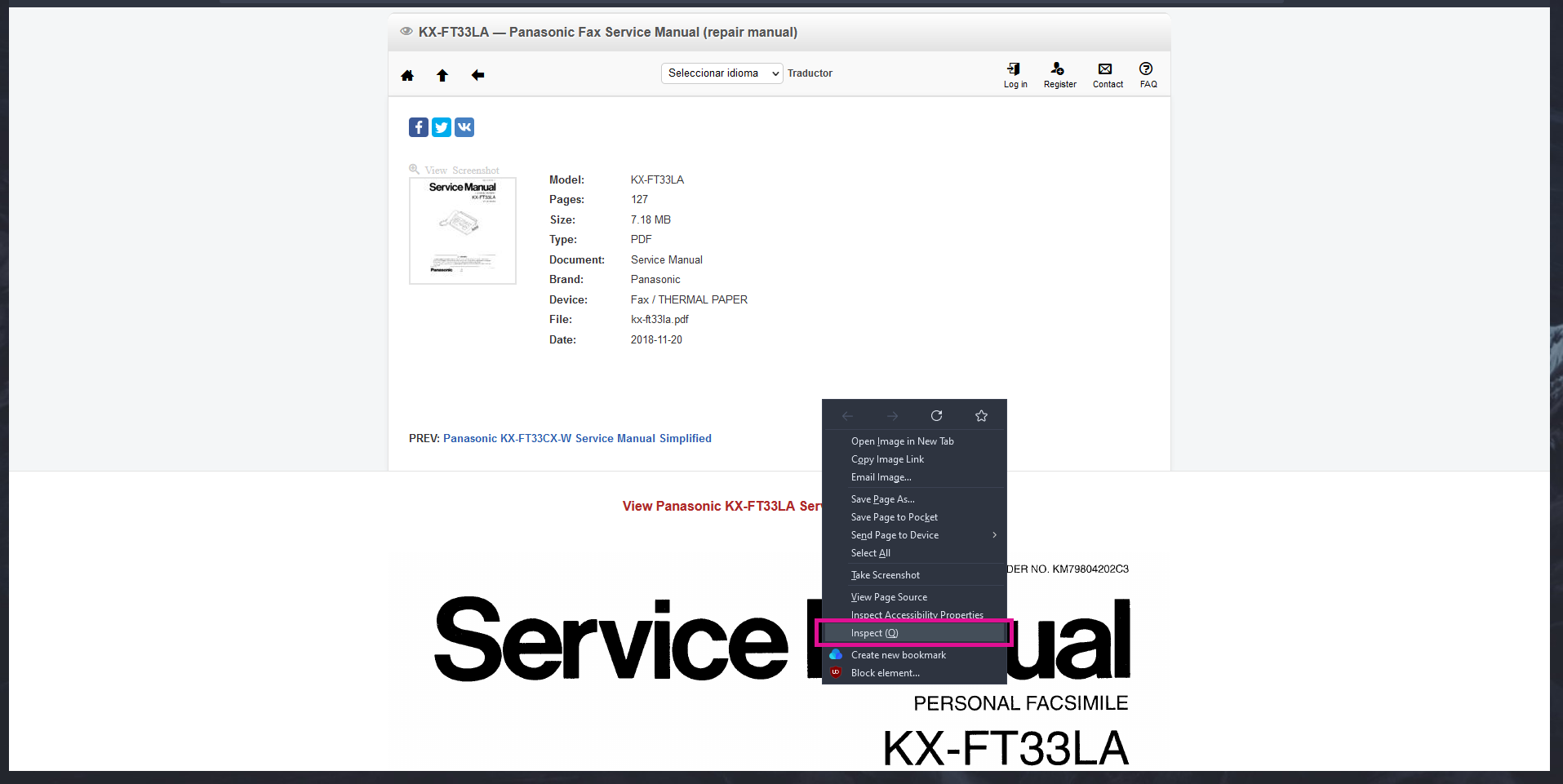
Task: Click the order number KM79804202C3
Action: (x=1090, y=569)
